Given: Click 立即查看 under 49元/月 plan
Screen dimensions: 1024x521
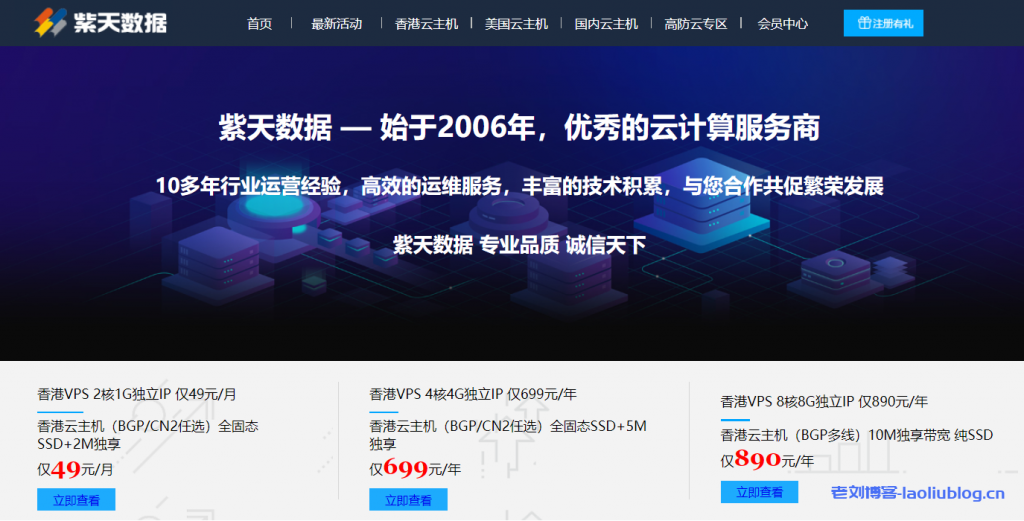Looking at the screenshot, I should [76, 500].
